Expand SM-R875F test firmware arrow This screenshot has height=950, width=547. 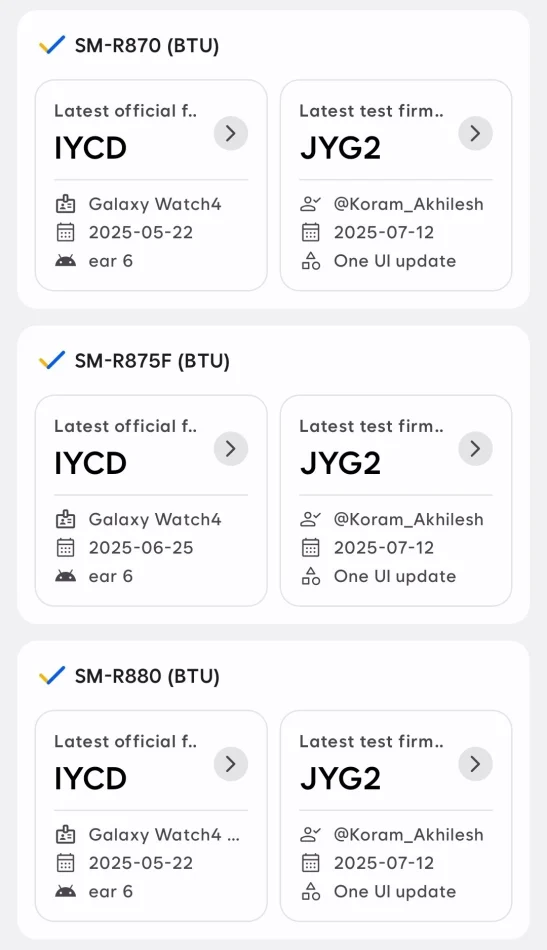point(476,448)
